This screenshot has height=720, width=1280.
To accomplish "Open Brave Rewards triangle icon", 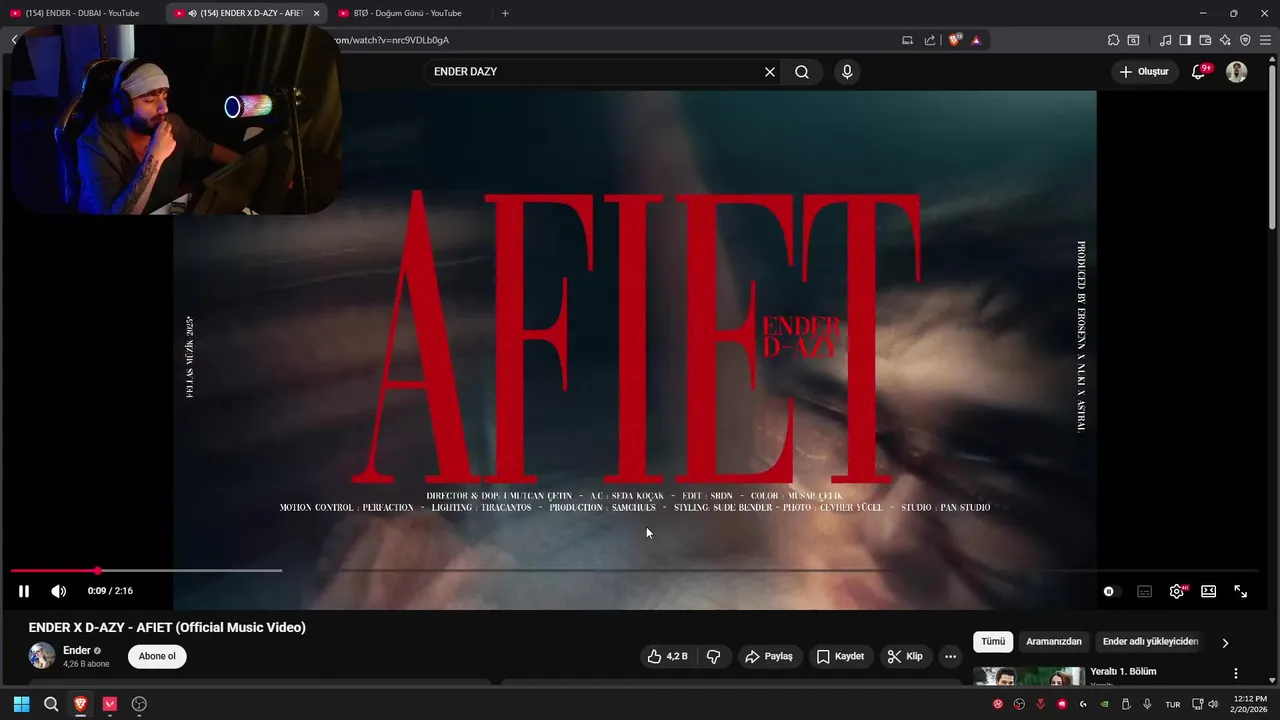I will tap(976, 40).
